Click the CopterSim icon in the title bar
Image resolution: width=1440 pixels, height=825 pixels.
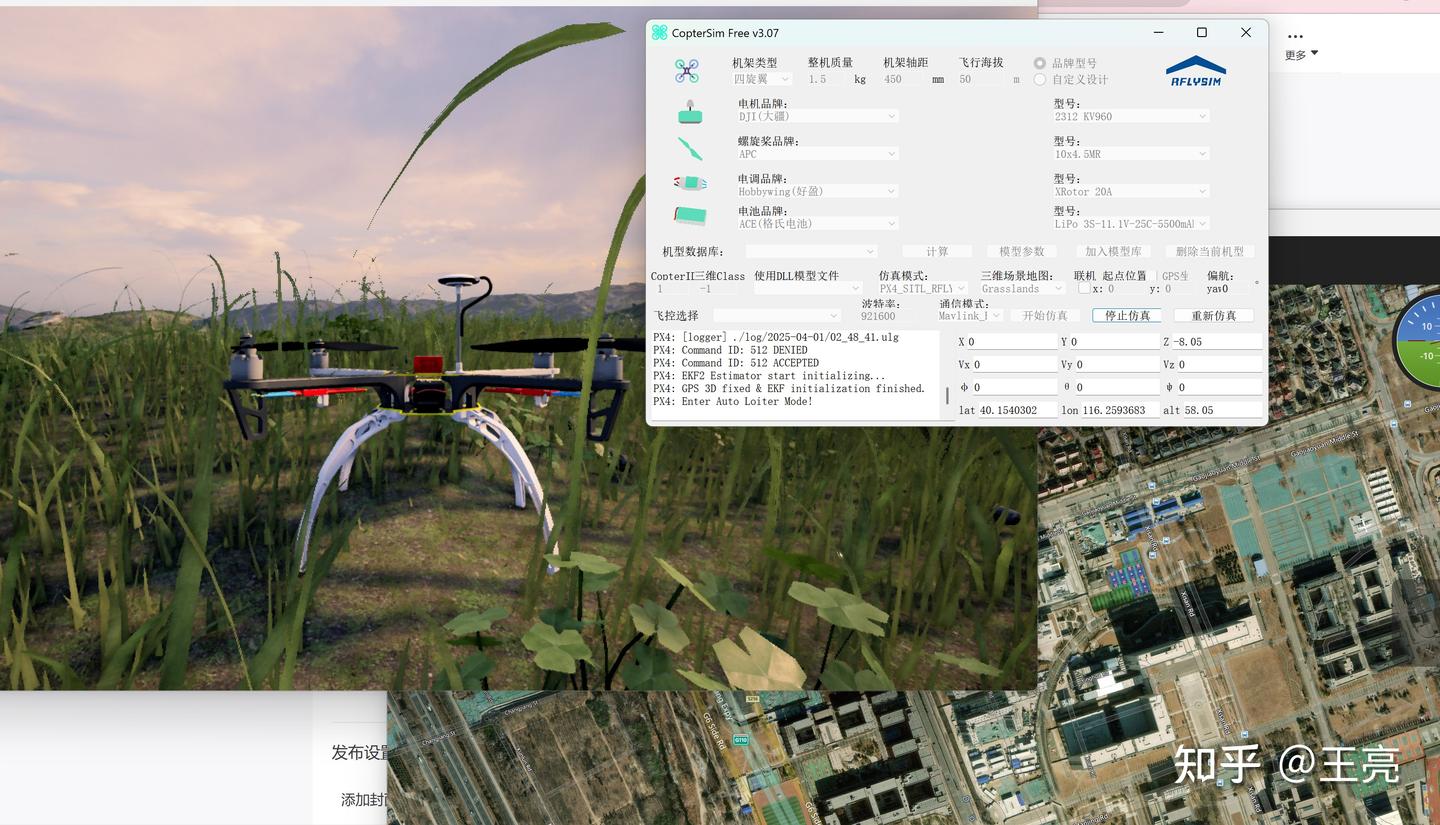[659, 32]
